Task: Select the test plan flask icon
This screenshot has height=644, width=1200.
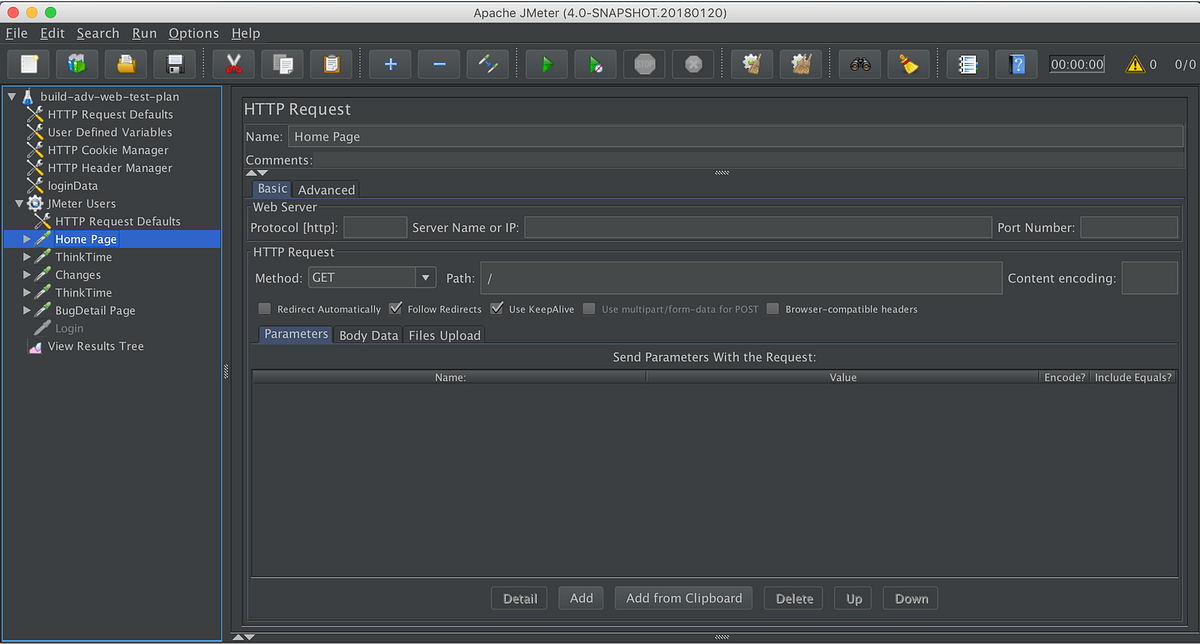Action: [28, 97]
